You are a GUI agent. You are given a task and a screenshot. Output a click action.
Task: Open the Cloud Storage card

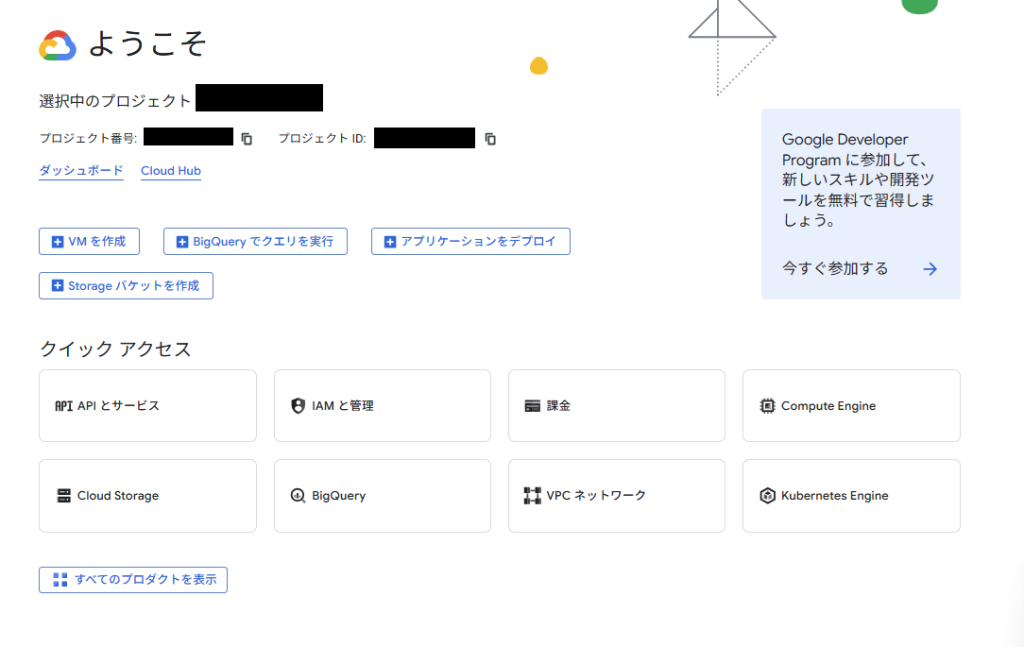[147, 496]
